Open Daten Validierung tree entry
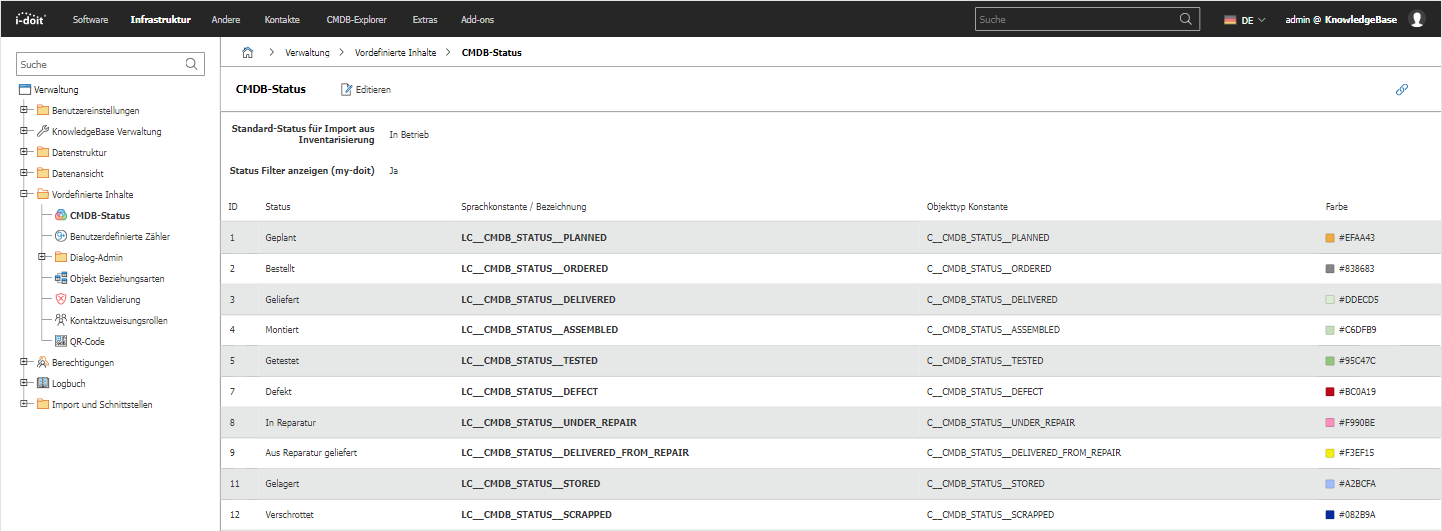This screenshot has width=1442, height=531. 104,299
